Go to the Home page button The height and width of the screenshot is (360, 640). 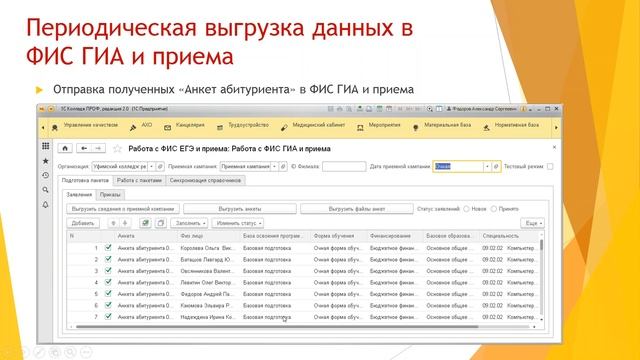[65, 148]
